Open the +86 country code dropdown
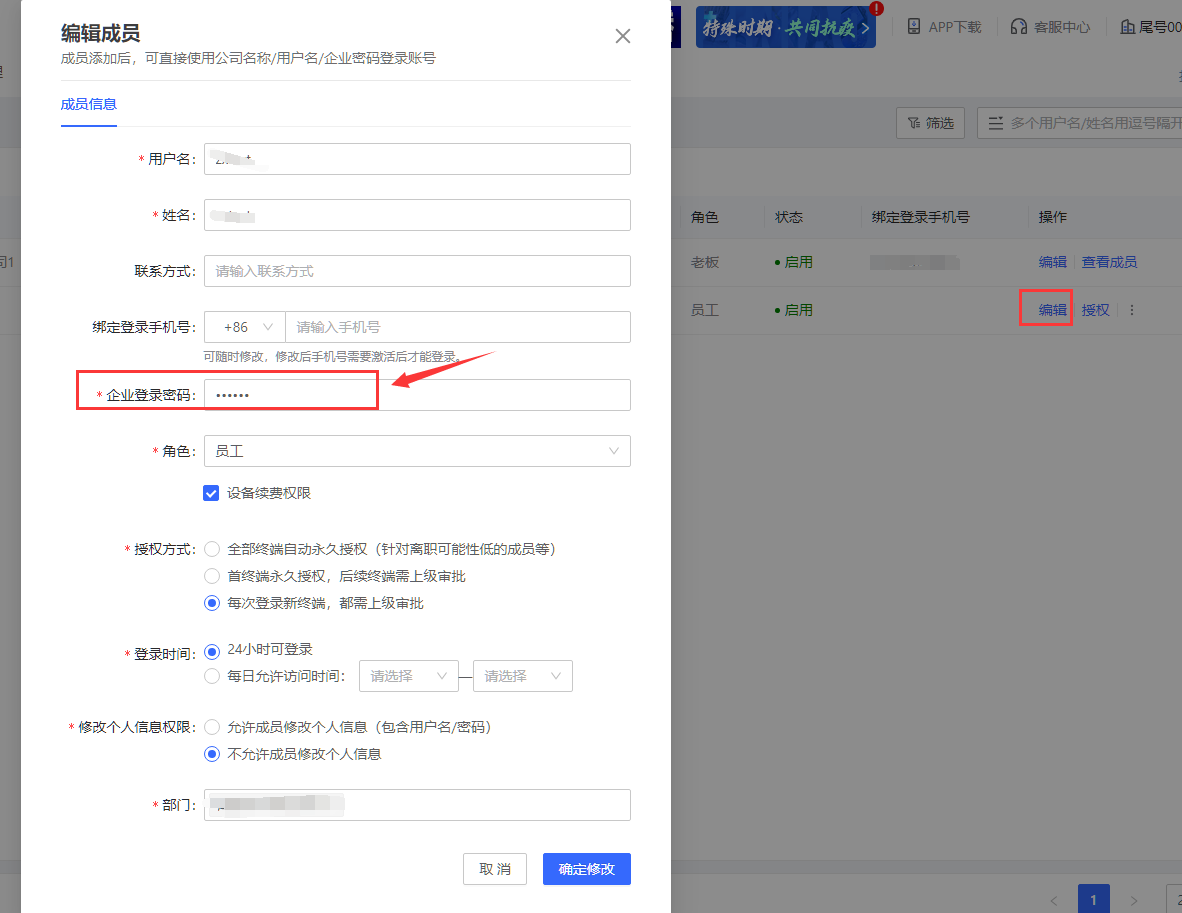This screenshot has width=1182, height=913. (x=243, y=327)
